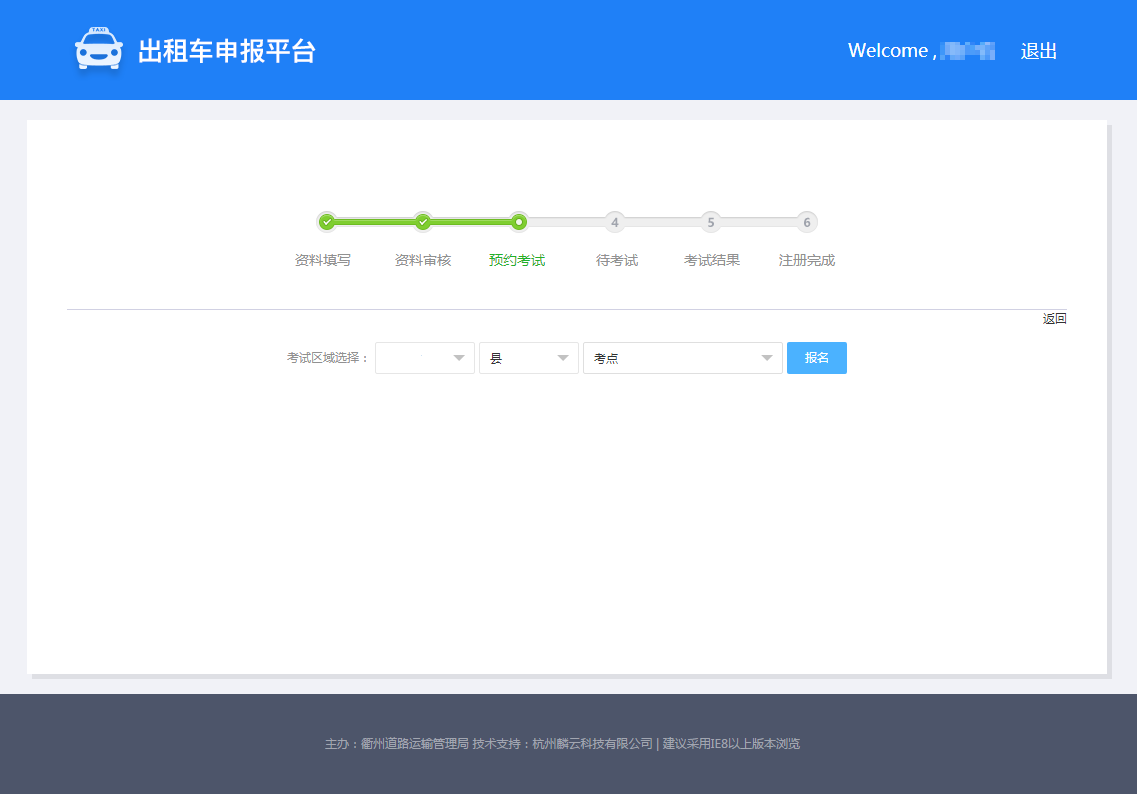Viewport: 1137px width, 794px height.
Task: Click the 返回 link to go back
Action: (x=1054, y=319)
